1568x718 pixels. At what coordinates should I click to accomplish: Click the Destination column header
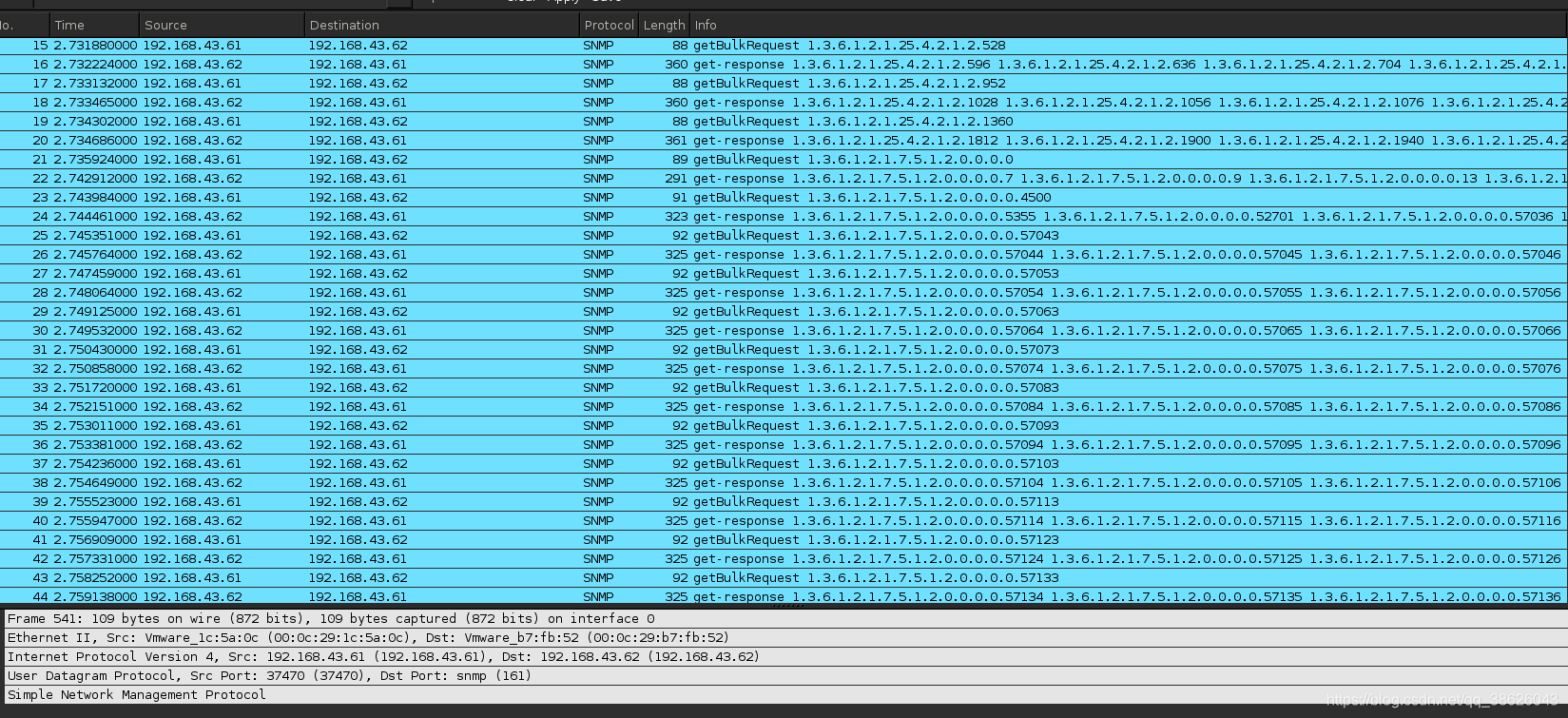click(441, 25)
